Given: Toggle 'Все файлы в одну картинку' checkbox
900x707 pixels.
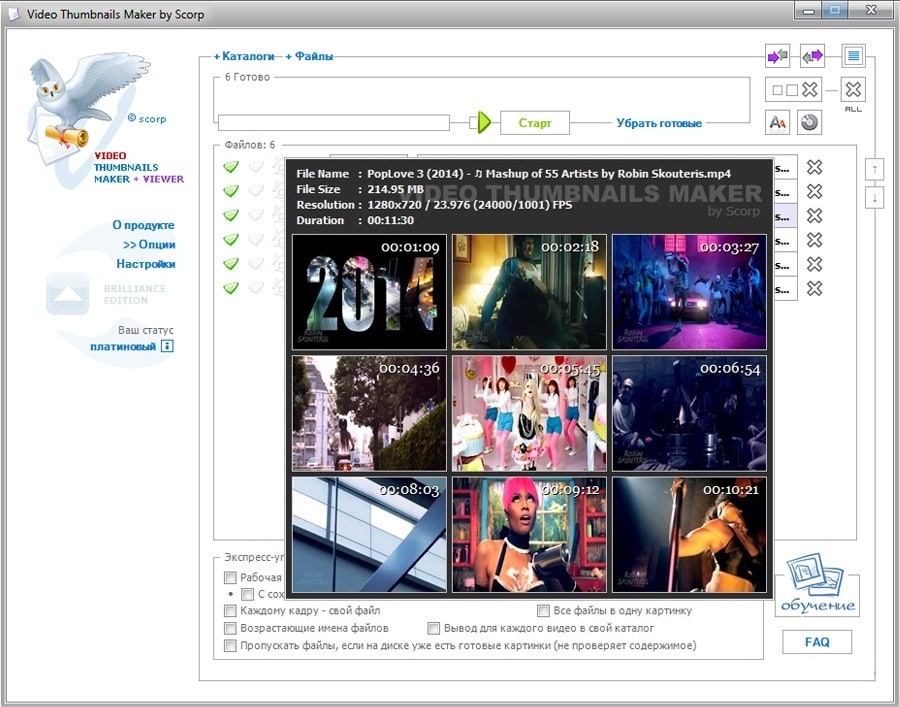Looking at the screenshot, I should point(543,611).
